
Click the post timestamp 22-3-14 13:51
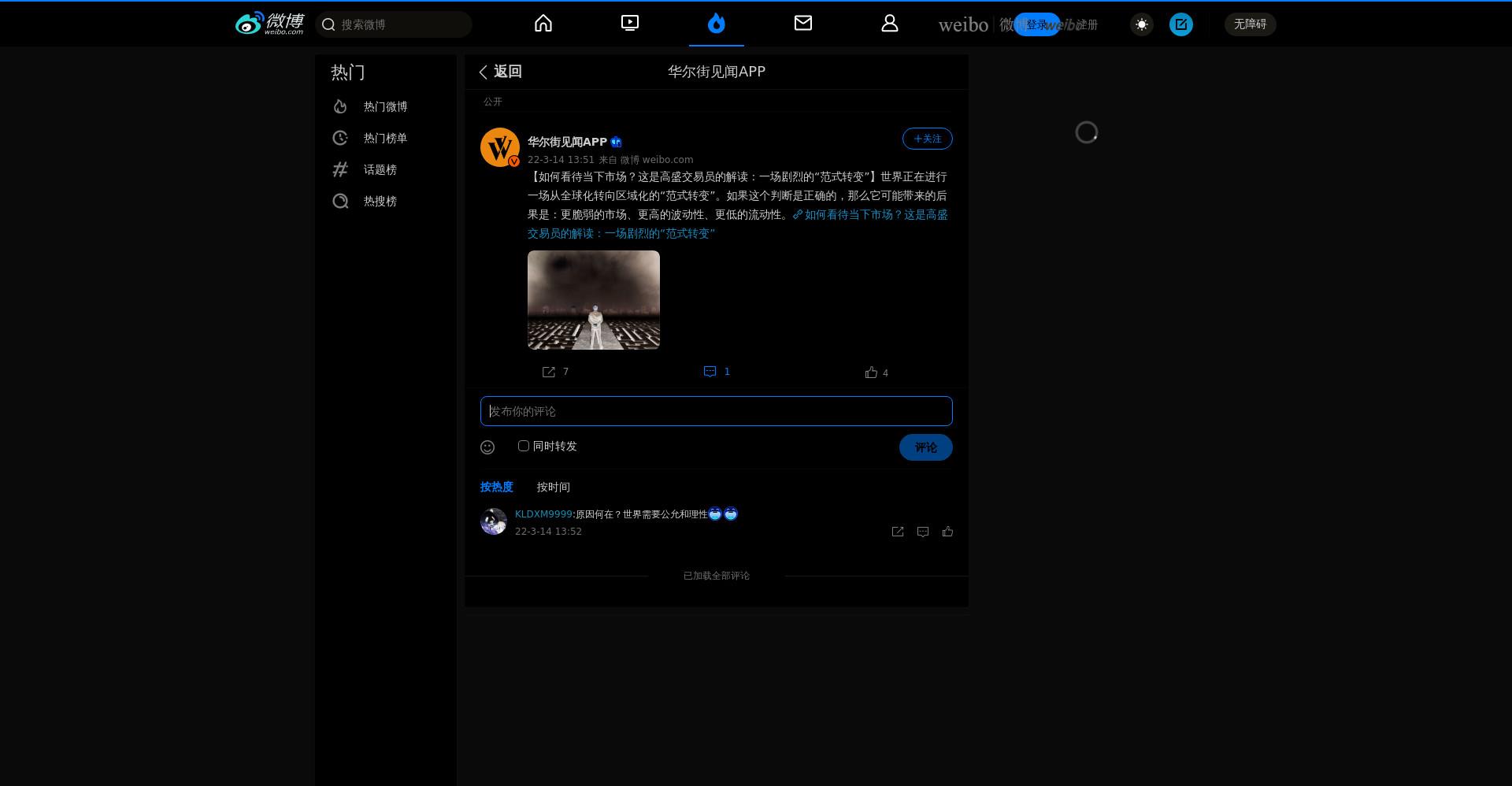click(561, 160)
